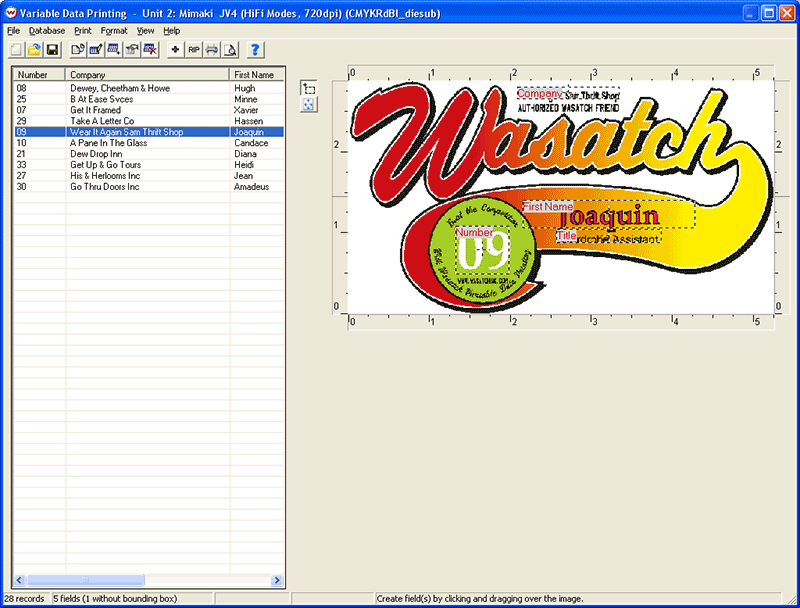Click the table-with-red-X delete icon
This screenshot has width=800, height=608.
pyautogui.click(x=150, y=50)
